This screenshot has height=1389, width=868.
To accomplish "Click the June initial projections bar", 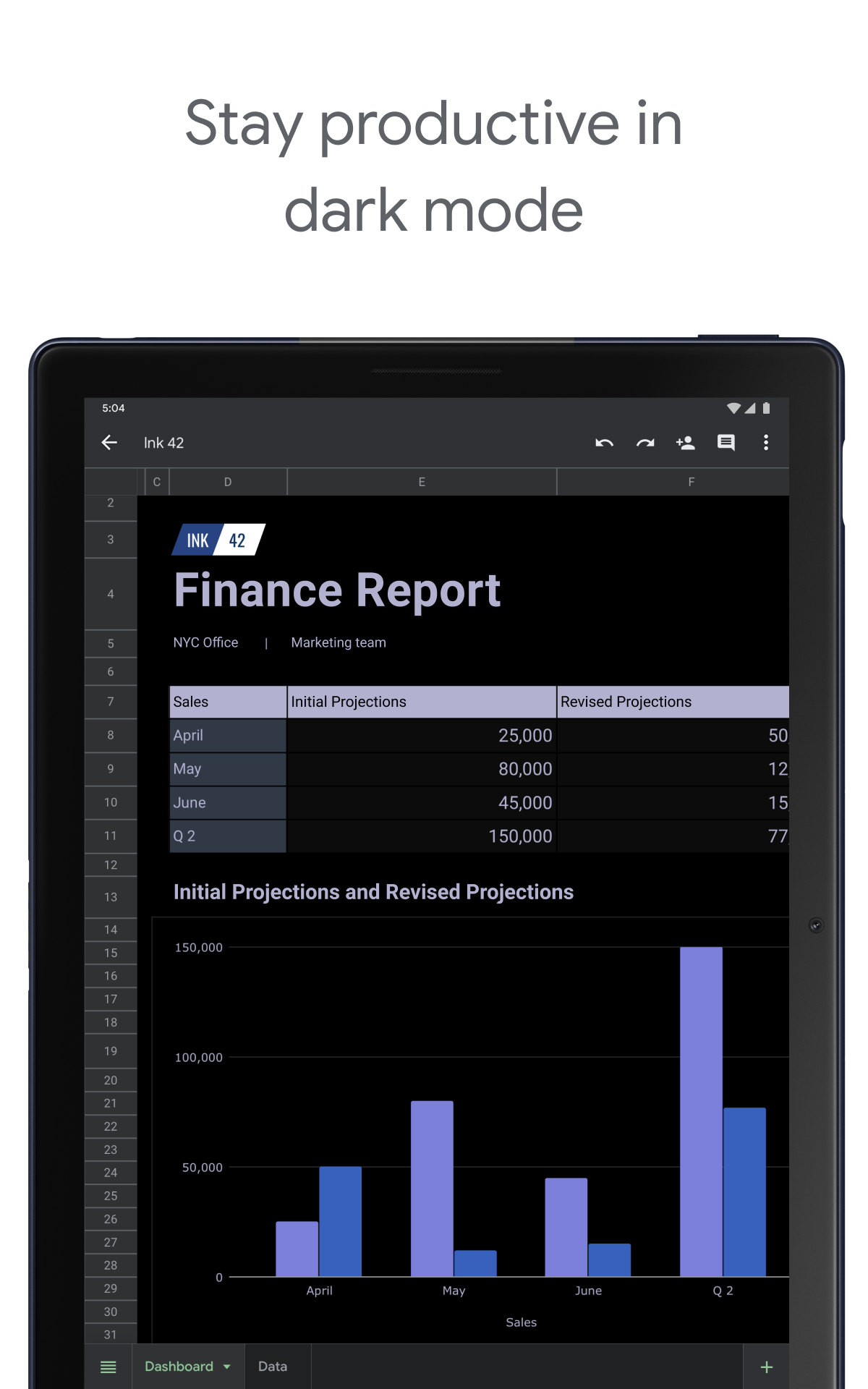I will [566, 1227].
